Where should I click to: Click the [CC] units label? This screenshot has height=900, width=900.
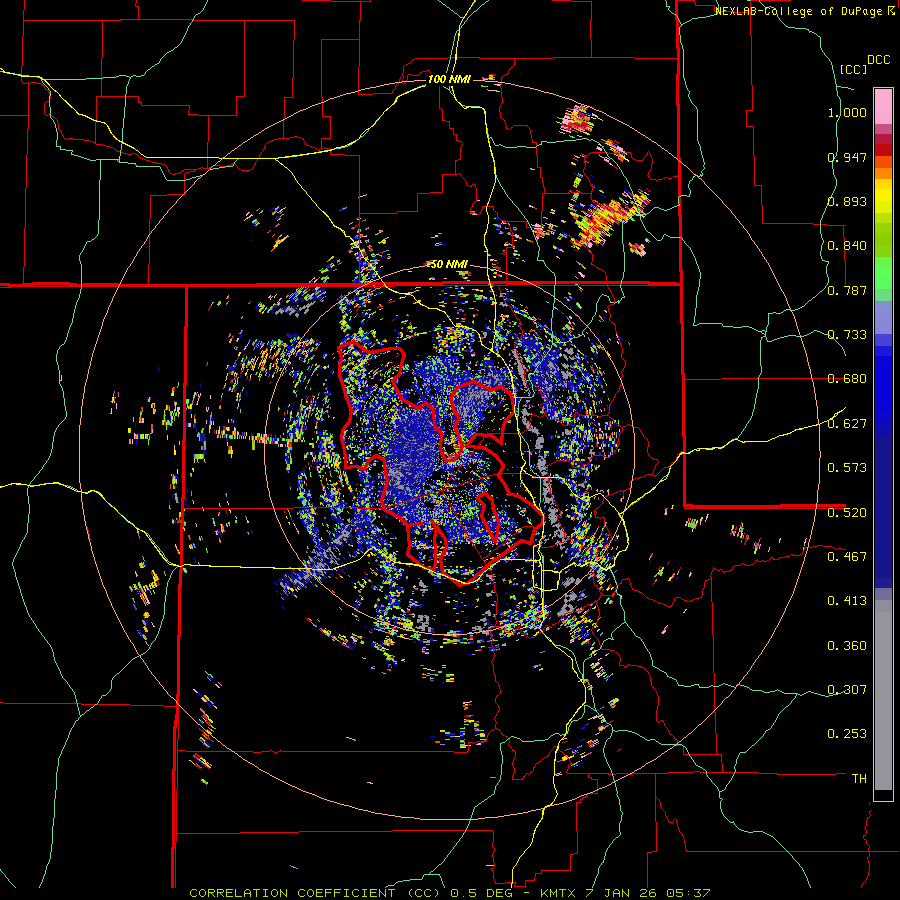tap(853, 69)
